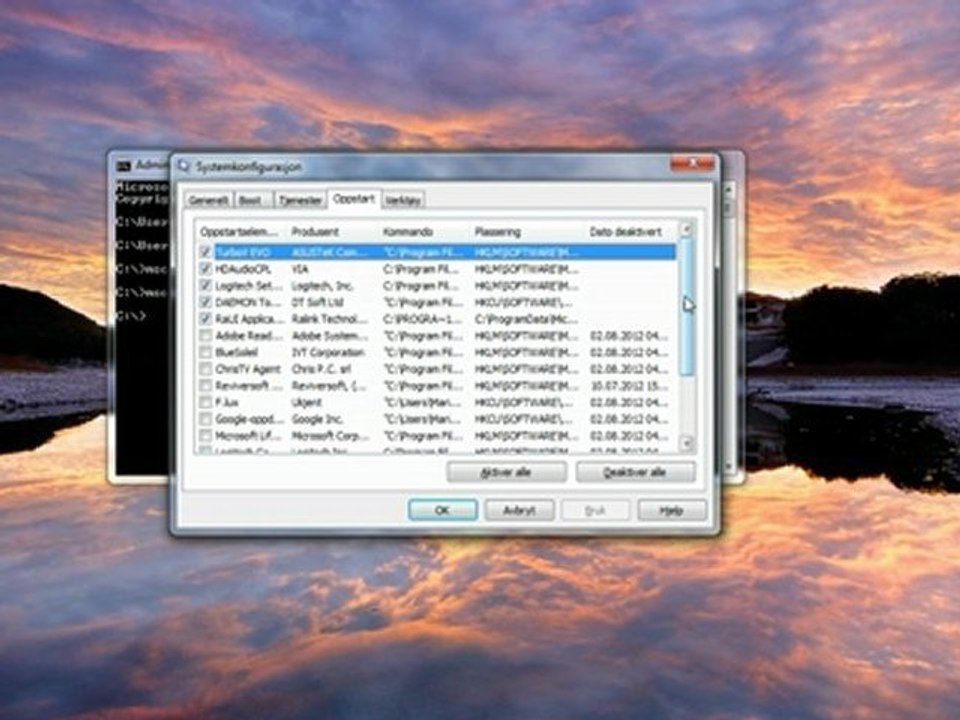Select the Google Inc. producer cell
Viewport: 960px width, 720px height.
(317, 419)
